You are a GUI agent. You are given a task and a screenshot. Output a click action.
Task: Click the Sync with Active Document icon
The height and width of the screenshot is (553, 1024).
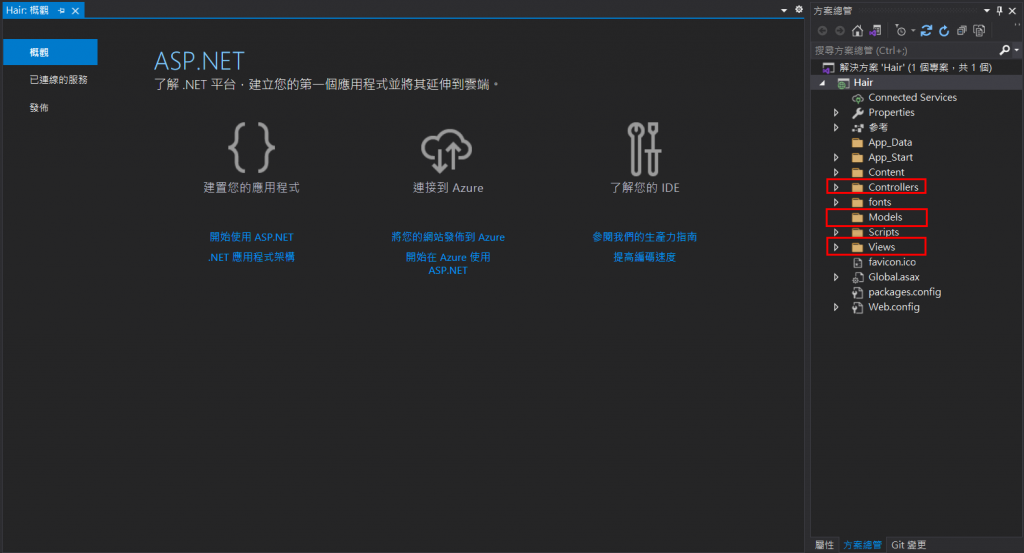point(926,31)
